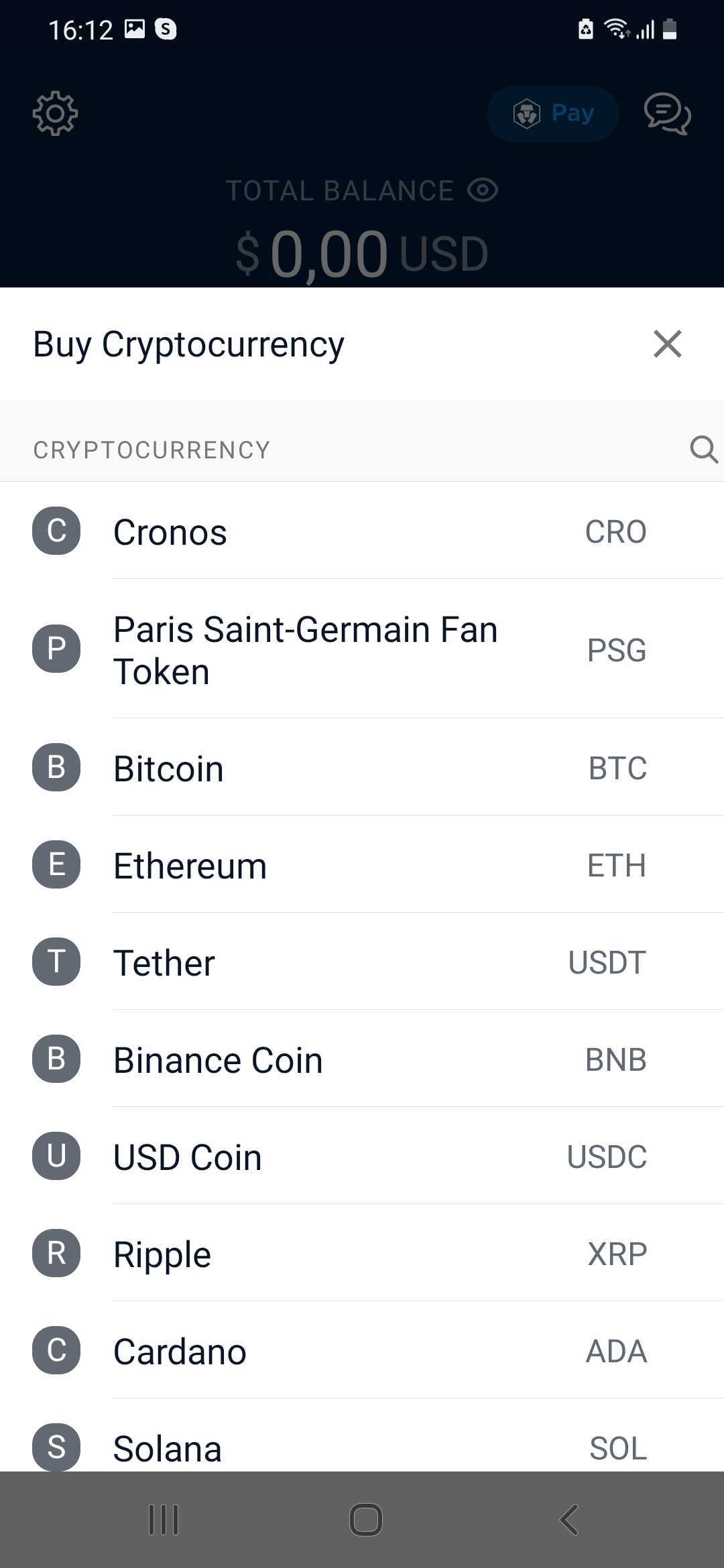Tap the Ethereum E avatar icon
This screenshot has width=724, height=1568.
tap(56, 864)
